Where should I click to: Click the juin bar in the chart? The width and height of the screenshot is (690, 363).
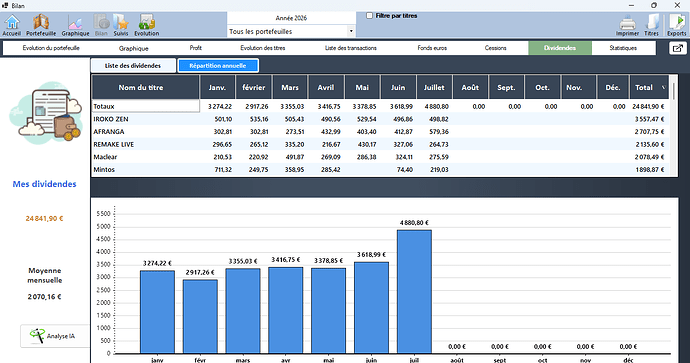pos(371,308)
